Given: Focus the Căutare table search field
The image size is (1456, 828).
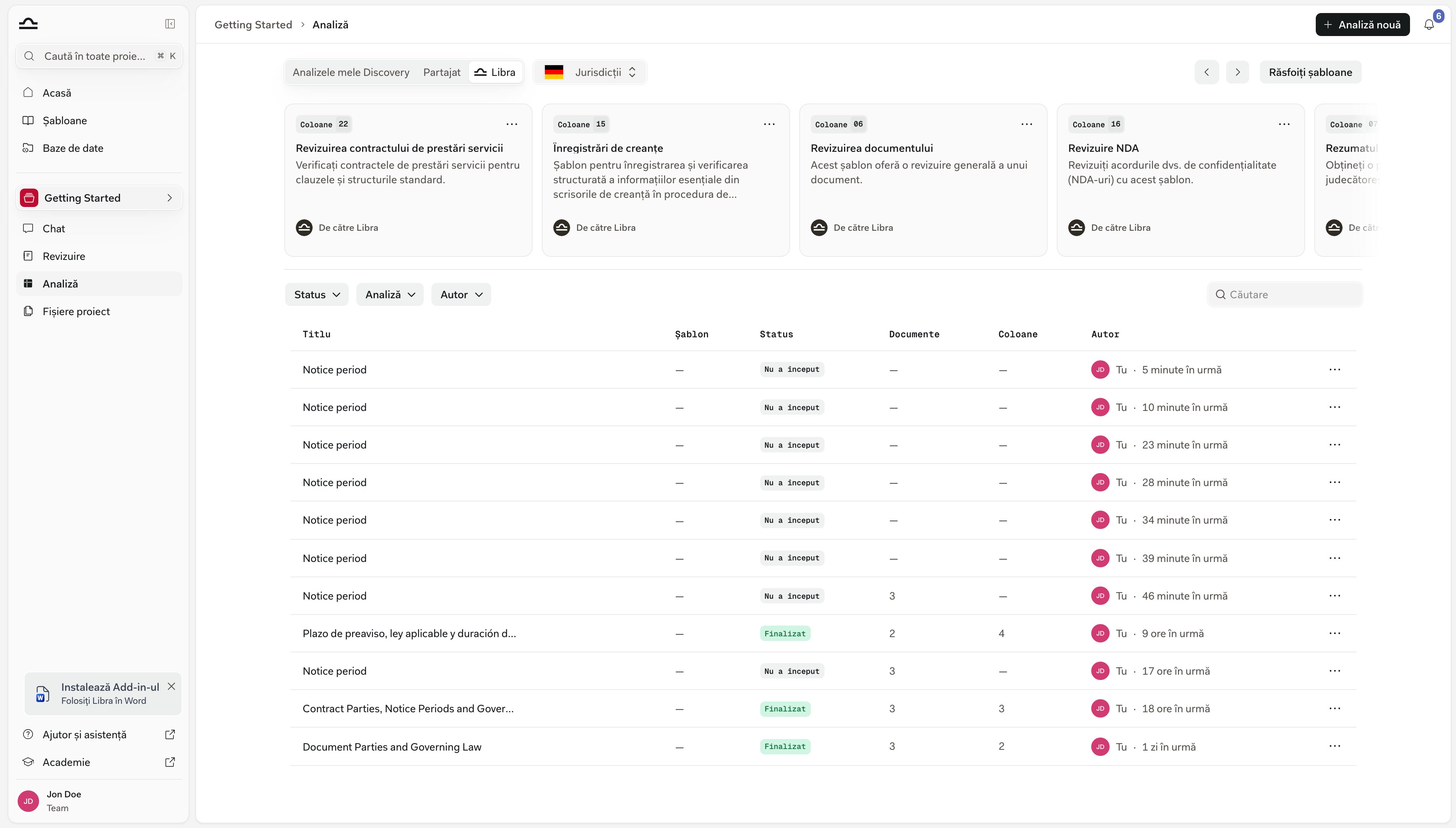Looking at the screenshot, I should pyautogui.click(x=1284, y=294).
